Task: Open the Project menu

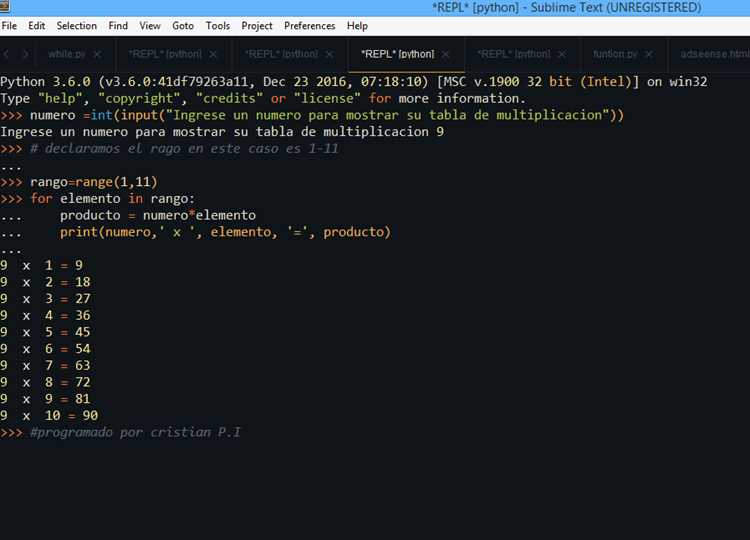Action: (x=257, y=26)
